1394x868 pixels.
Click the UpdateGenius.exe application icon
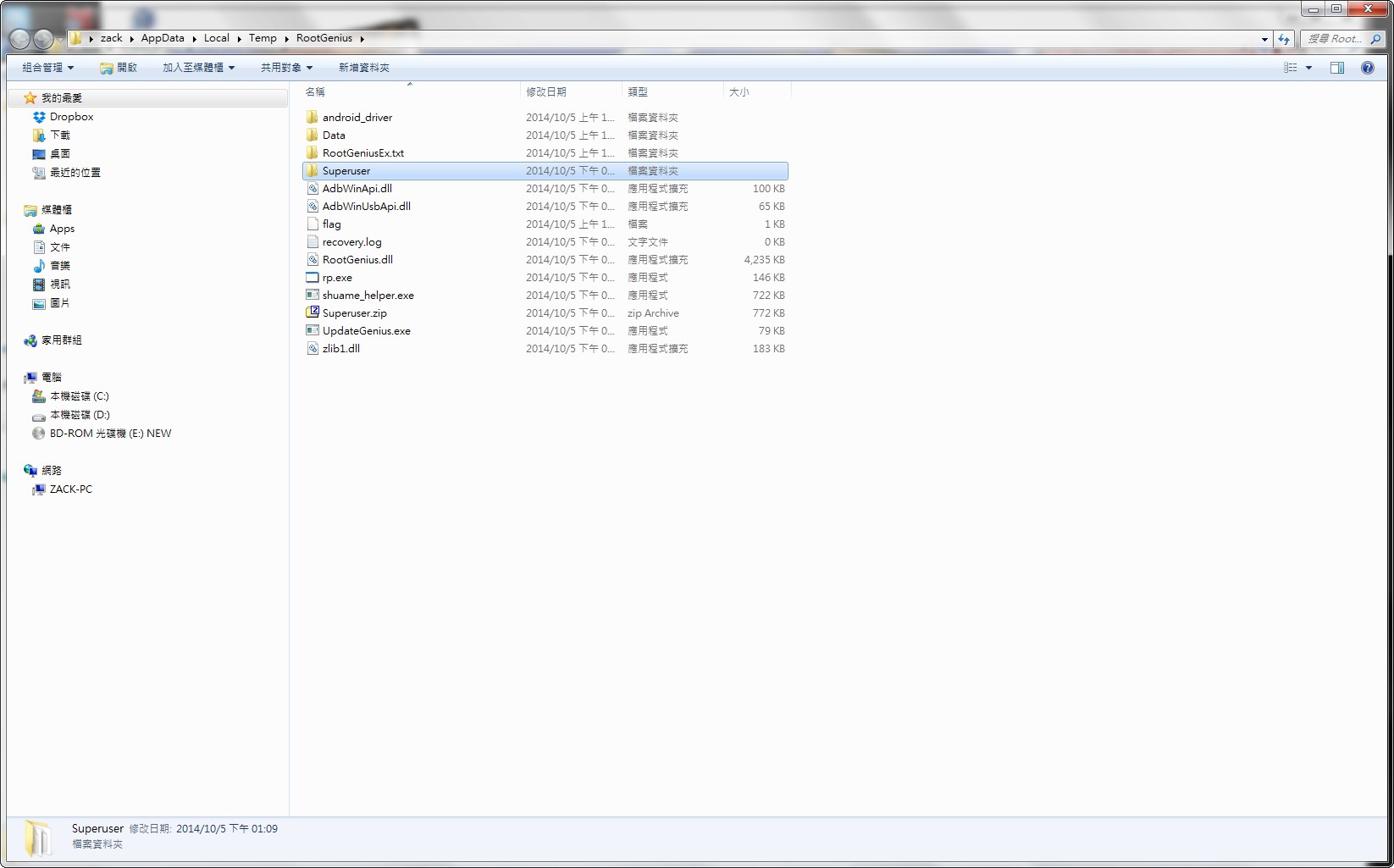(313, 330)
